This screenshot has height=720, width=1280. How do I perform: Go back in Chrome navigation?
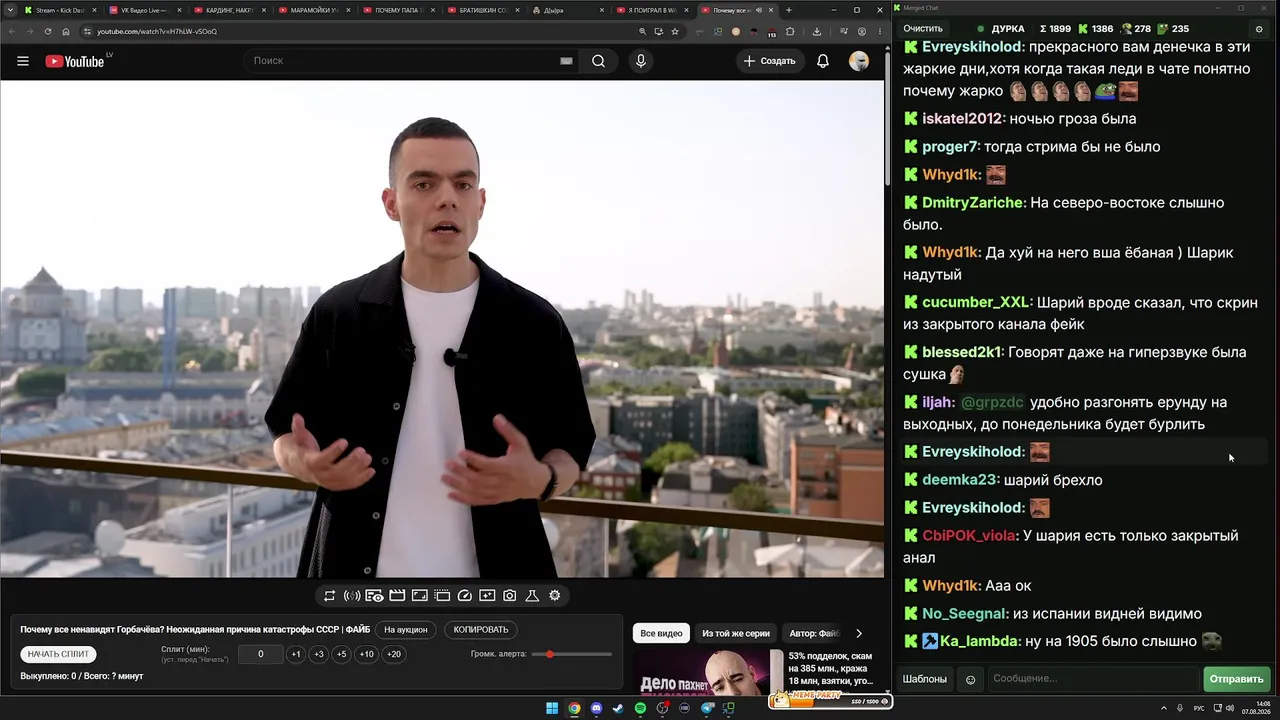11,31
